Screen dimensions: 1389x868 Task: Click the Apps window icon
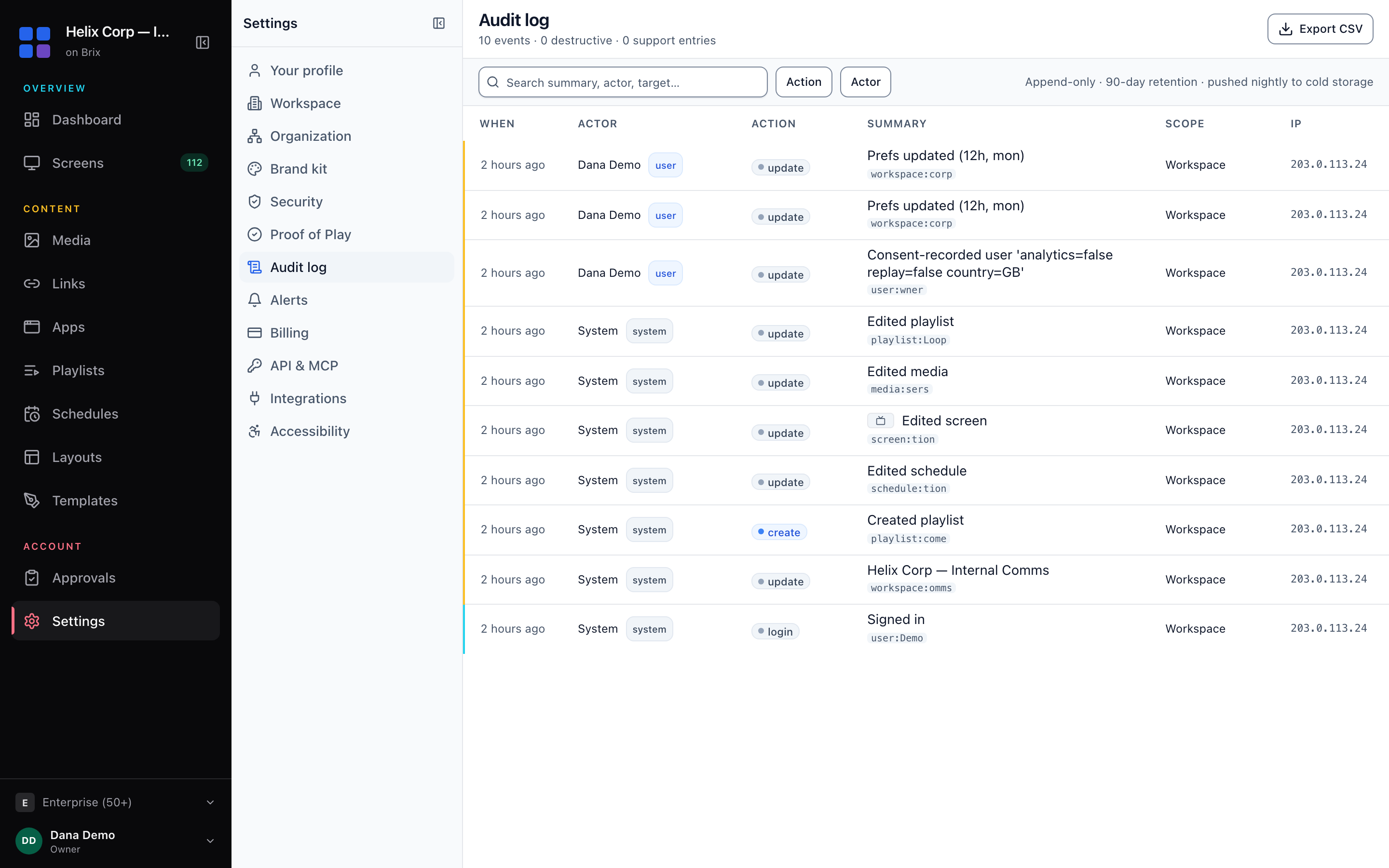pos(31,327)
